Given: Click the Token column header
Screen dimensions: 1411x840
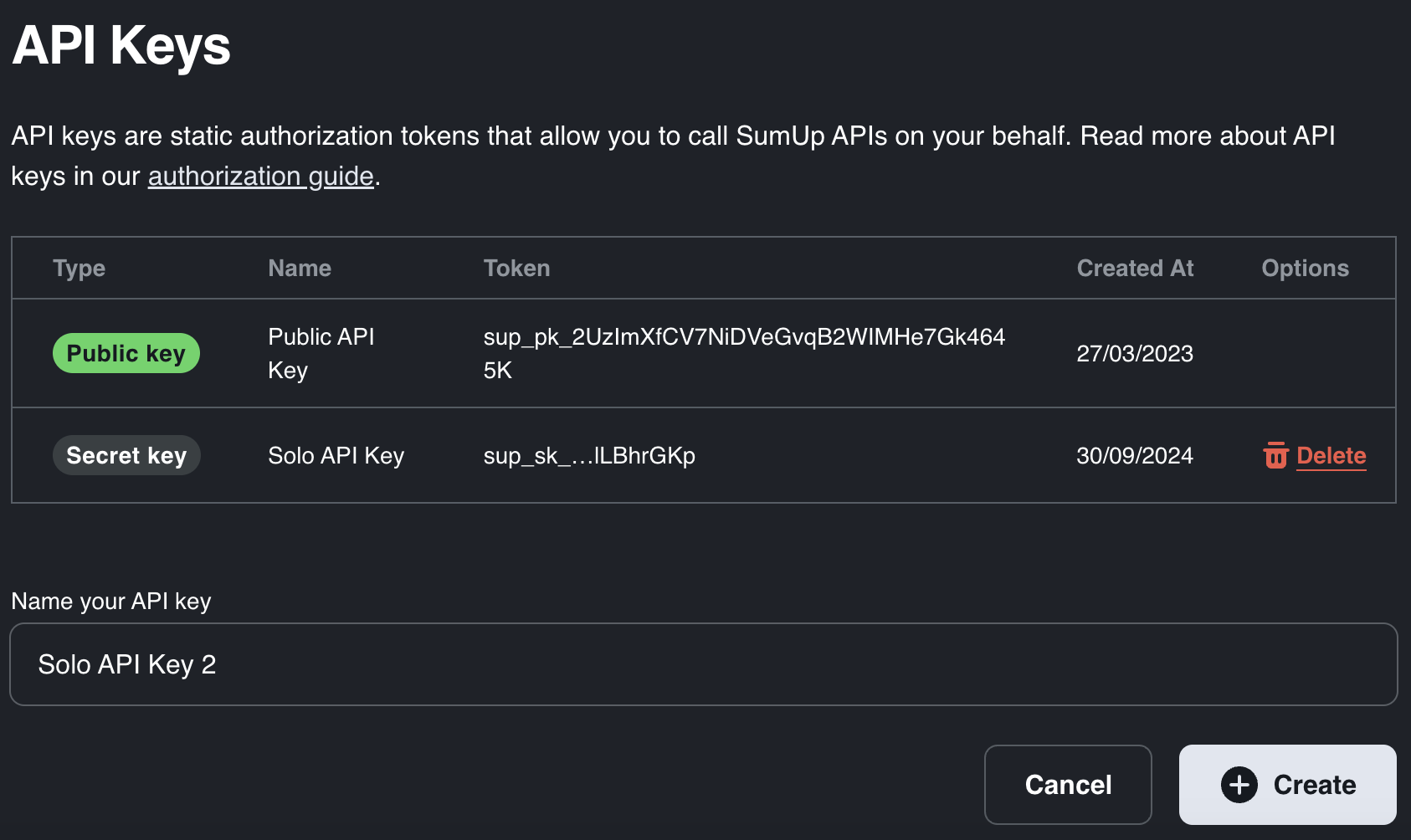Looking at the screenshot, I should (516, 268).
